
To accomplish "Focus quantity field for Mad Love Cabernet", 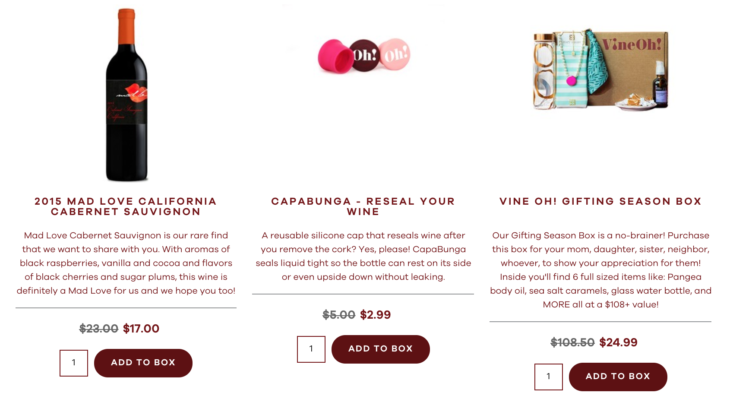I will [x=73, y=363].
